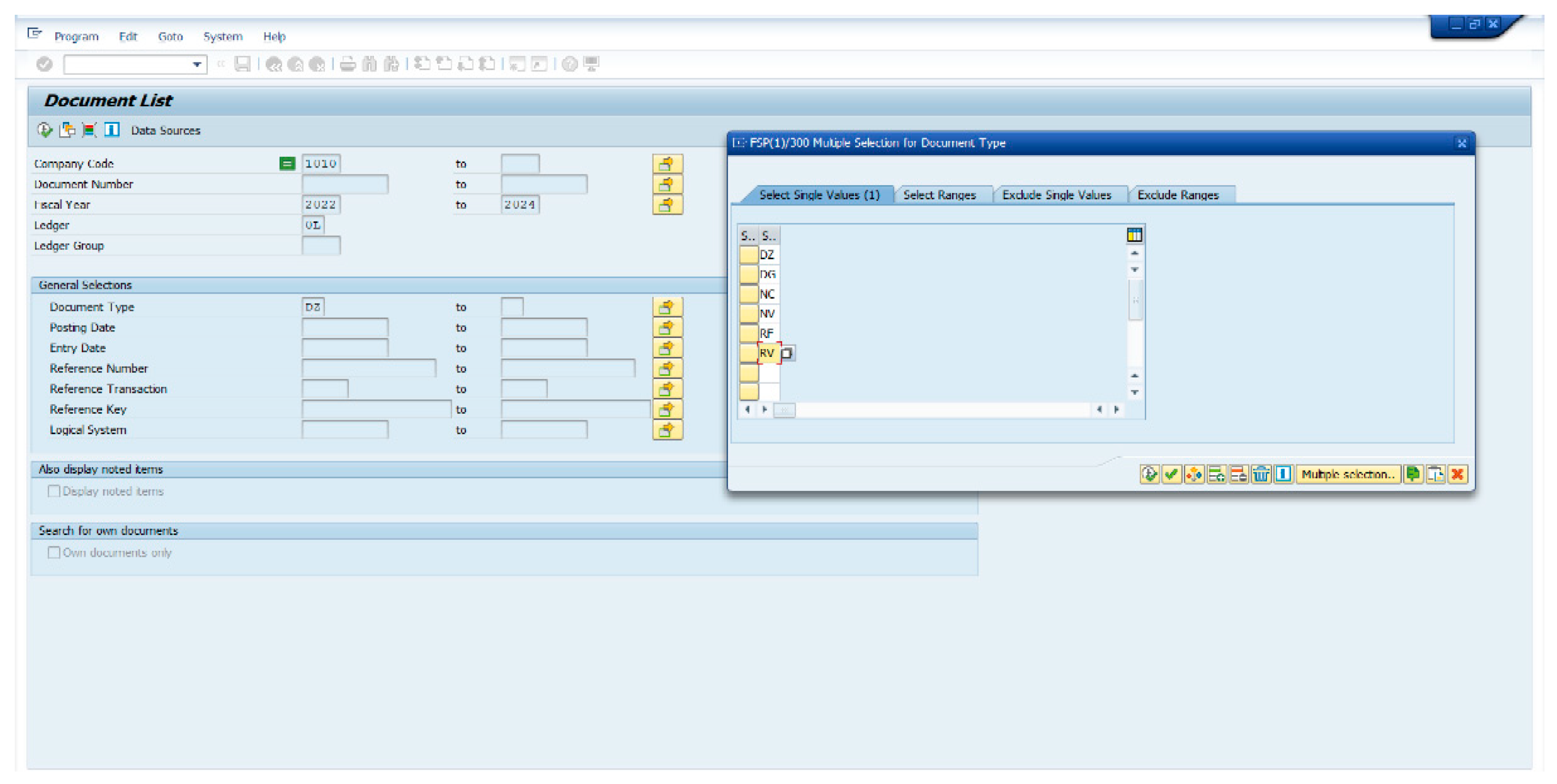Click the table column settings icon in grid
Image resolution: width=1557 pixels, height=784 pixels.
pos(1134,235)
